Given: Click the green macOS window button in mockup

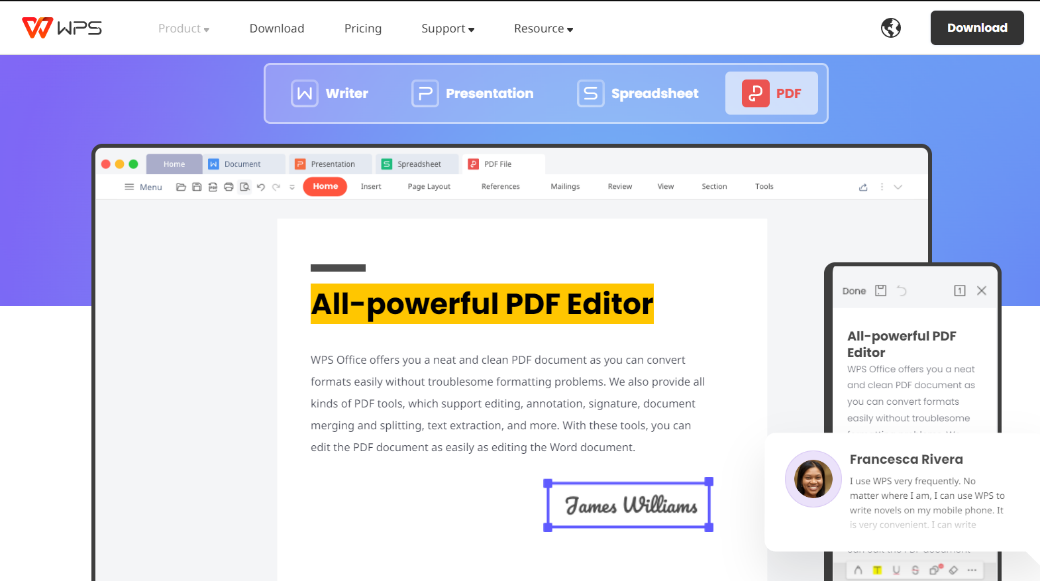Looking at the screenshot, I should click(x=133, y=164).
